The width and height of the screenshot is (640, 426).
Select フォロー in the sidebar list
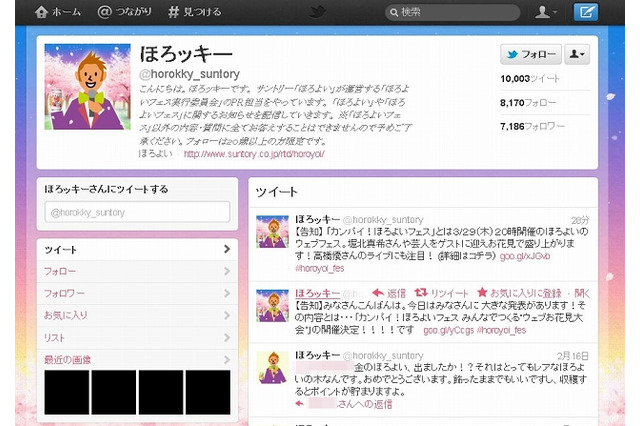137,271
